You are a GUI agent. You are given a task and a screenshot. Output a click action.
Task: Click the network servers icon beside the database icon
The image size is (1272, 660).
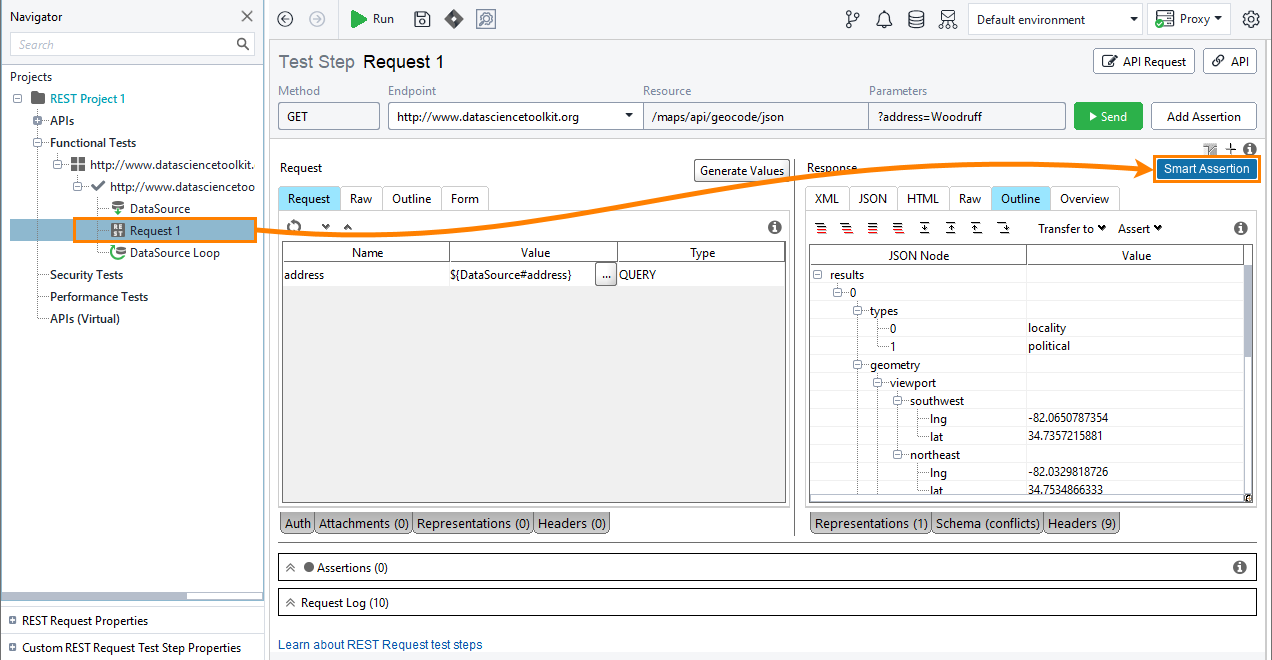[948, 19]
